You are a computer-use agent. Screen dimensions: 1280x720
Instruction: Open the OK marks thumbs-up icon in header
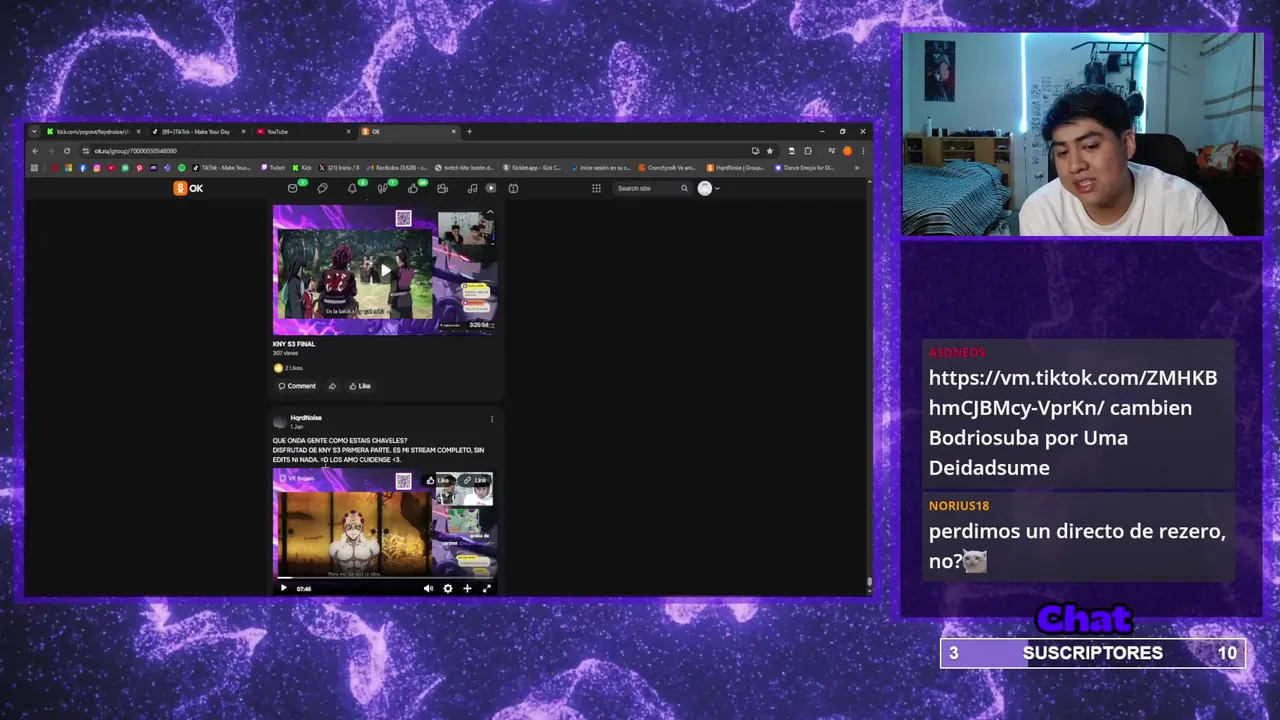pyautogui.click(x=412, y=188)
